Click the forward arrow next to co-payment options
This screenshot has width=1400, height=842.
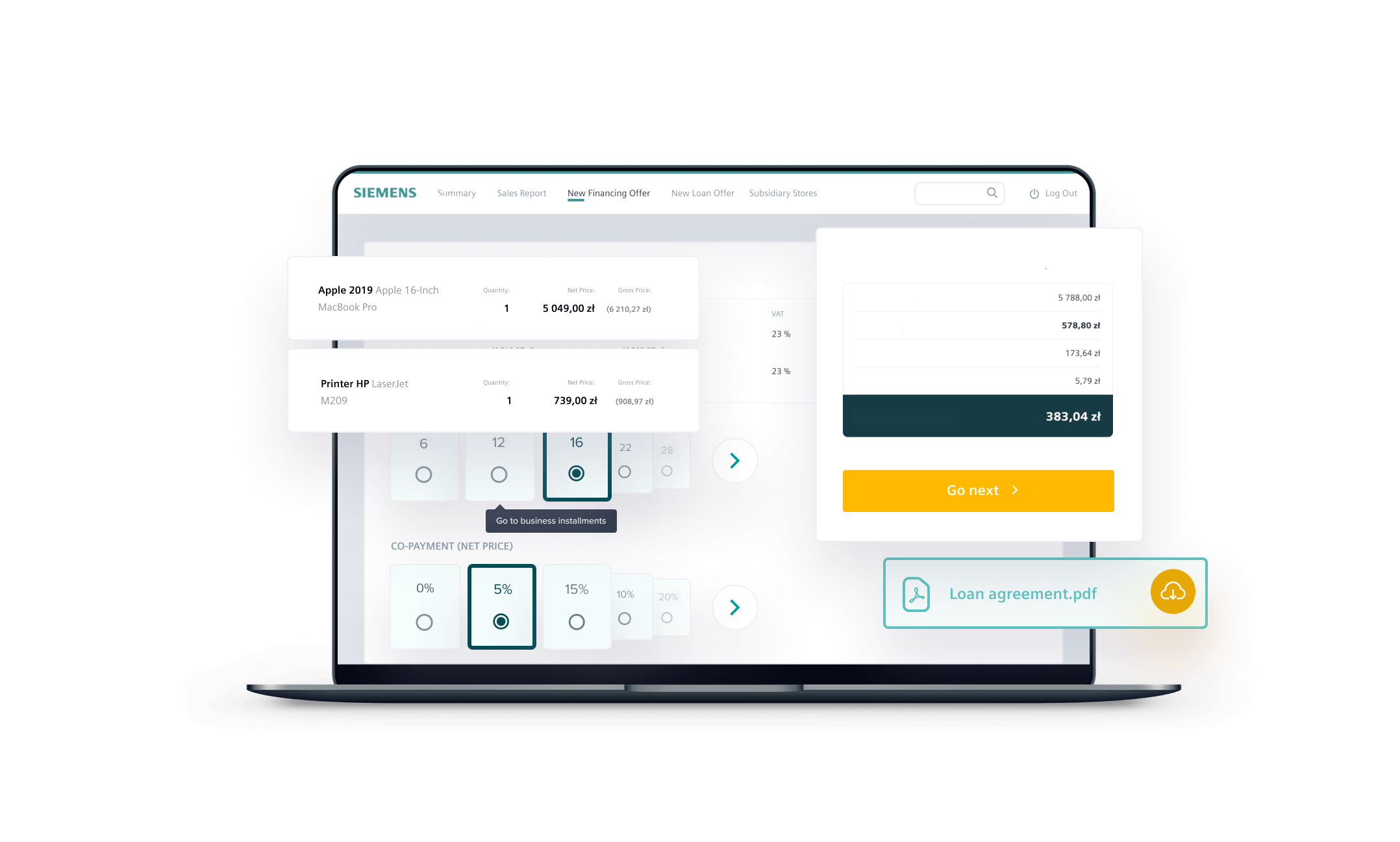click(x=734, y=607)
